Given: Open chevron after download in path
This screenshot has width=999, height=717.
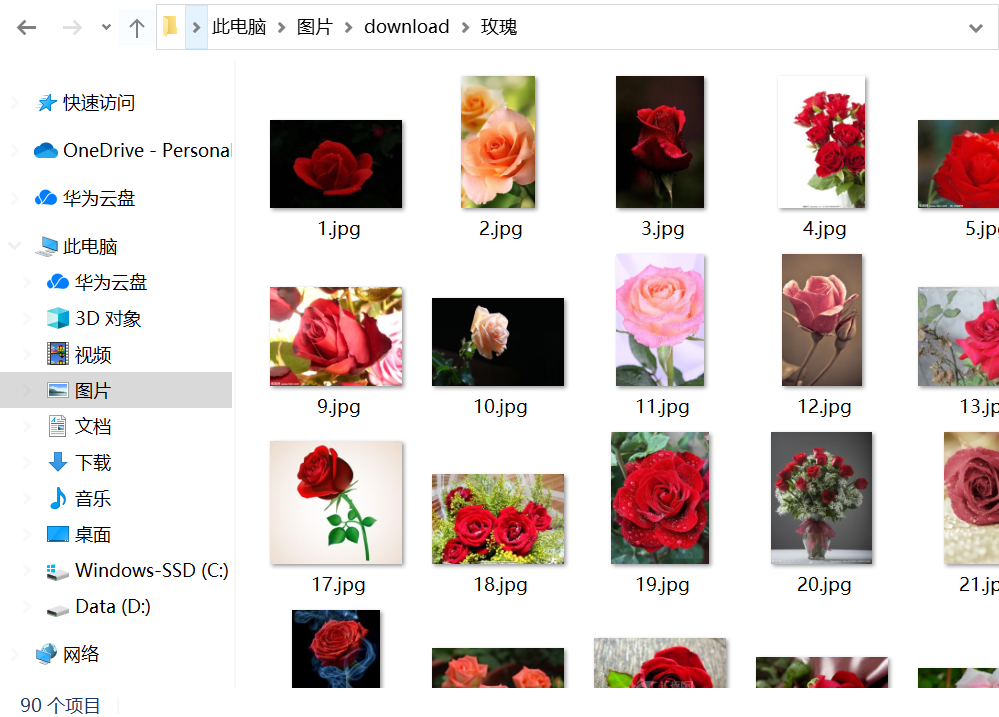Looking at the screenshot, I should coord(465,27).
